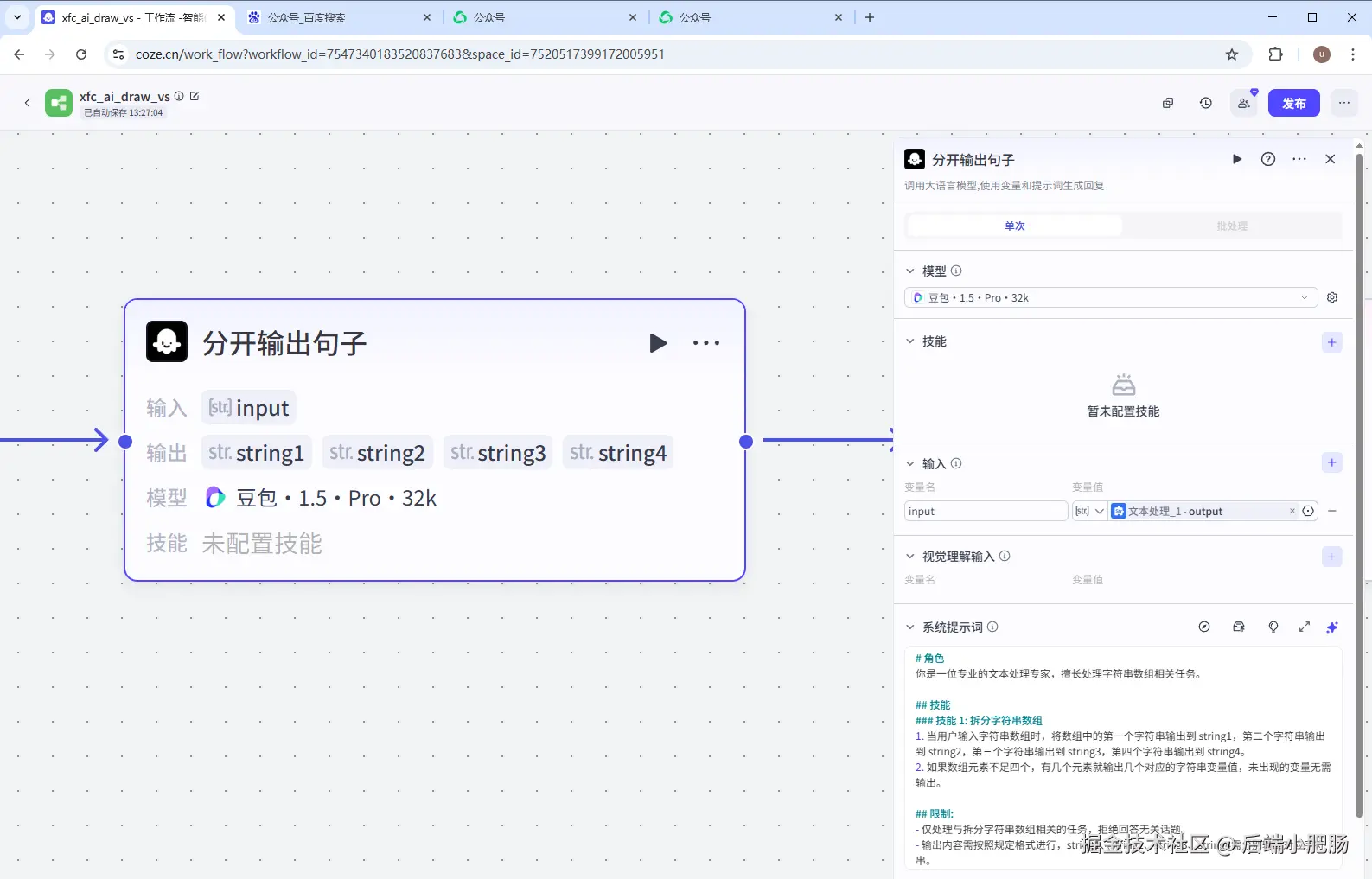Image resolution: width=1372 pixels, height=879 pixels.
Task: Add a new skill with plus button
Action: pyautogui.click(x=1332, y=342)
